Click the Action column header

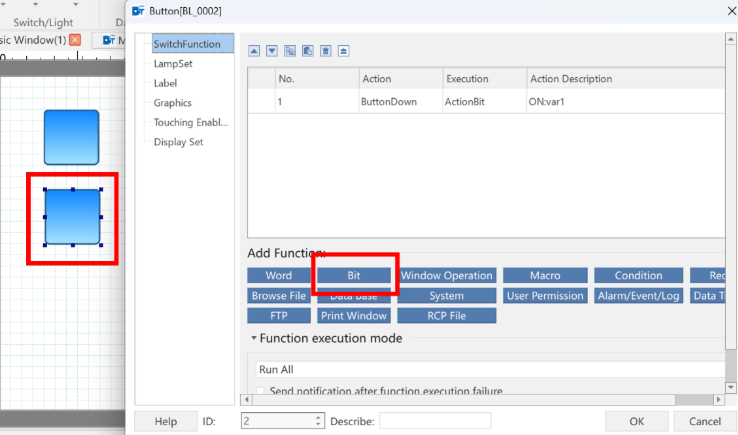[401, 79]
